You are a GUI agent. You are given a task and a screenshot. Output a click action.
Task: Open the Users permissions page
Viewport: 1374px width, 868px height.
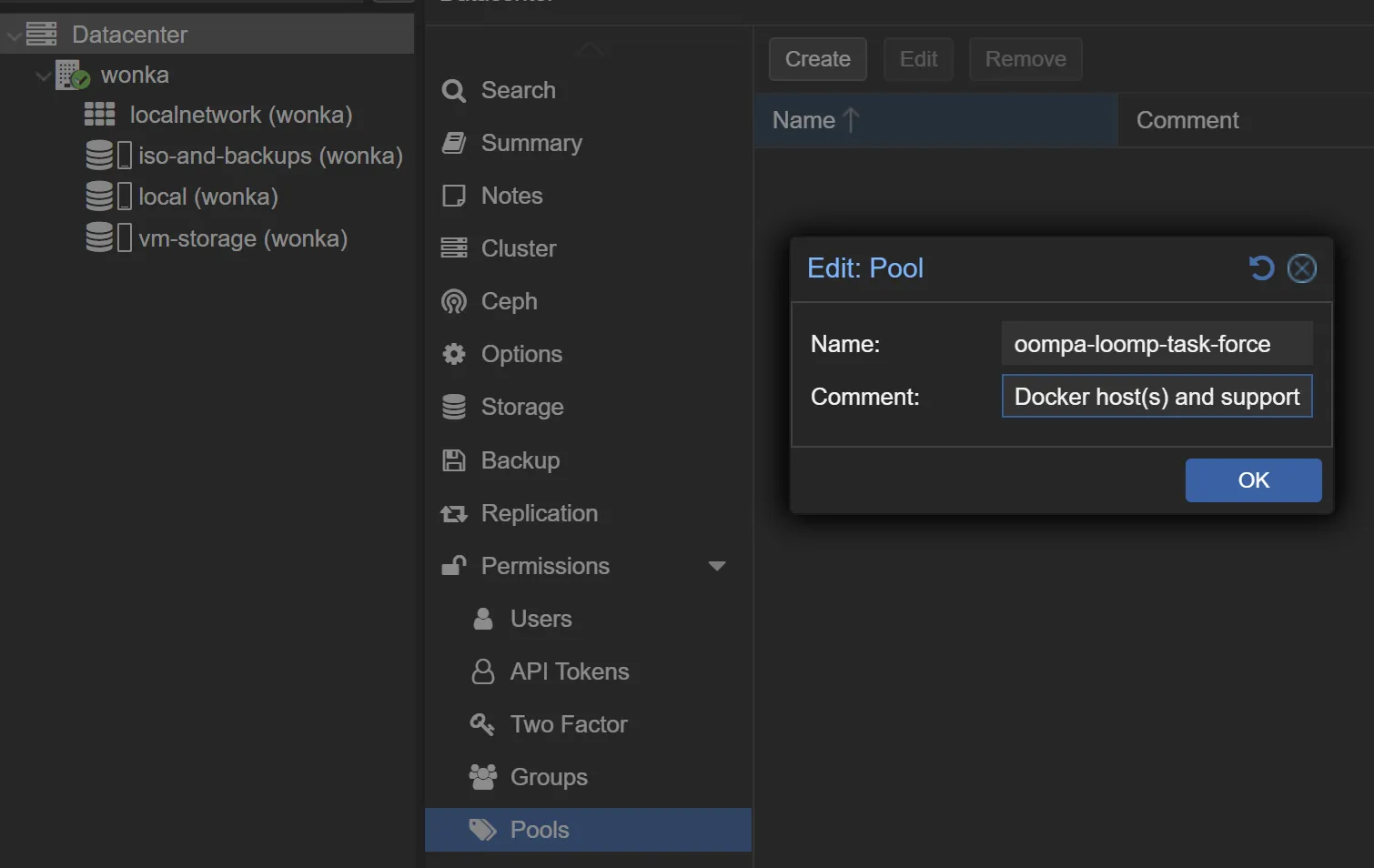pyautogui.click(x=588, y=619)
